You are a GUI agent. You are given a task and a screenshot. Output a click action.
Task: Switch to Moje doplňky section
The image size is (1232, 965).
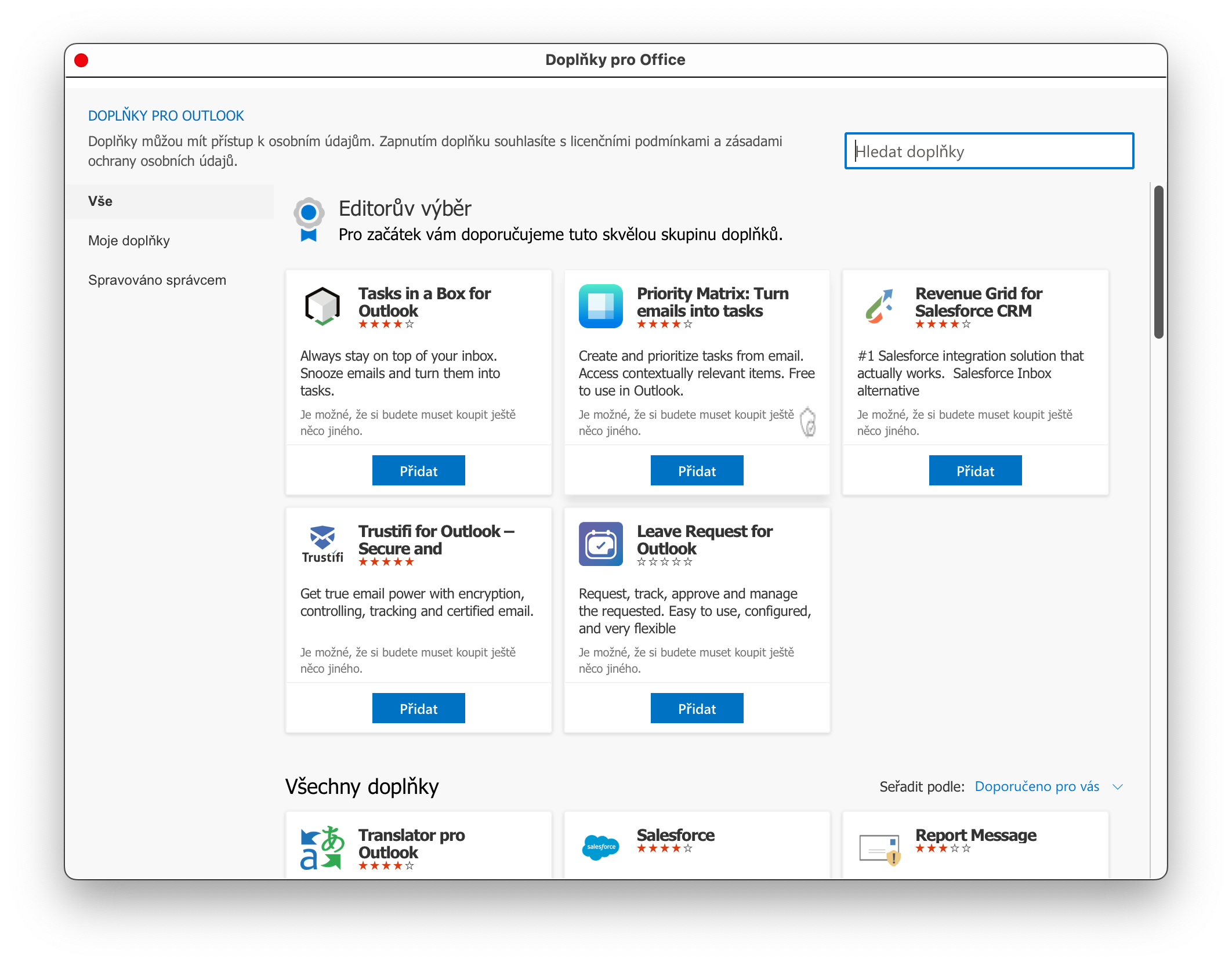[129, 241]
